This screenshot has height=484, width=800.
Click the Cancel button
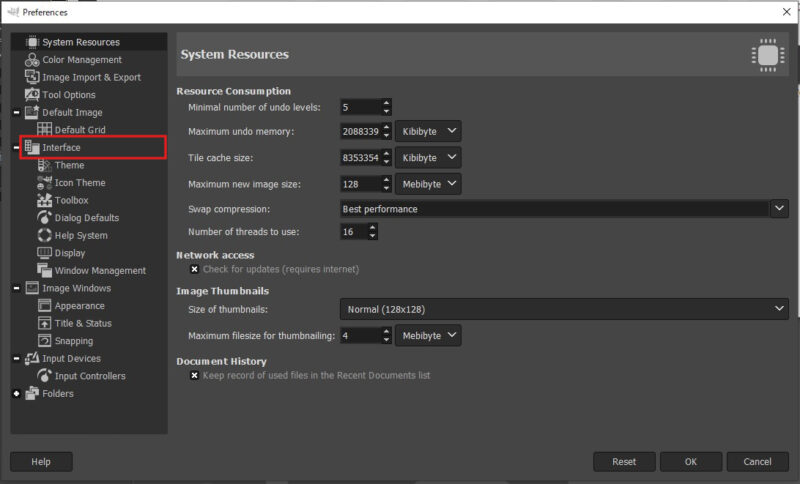click(758, 462)
